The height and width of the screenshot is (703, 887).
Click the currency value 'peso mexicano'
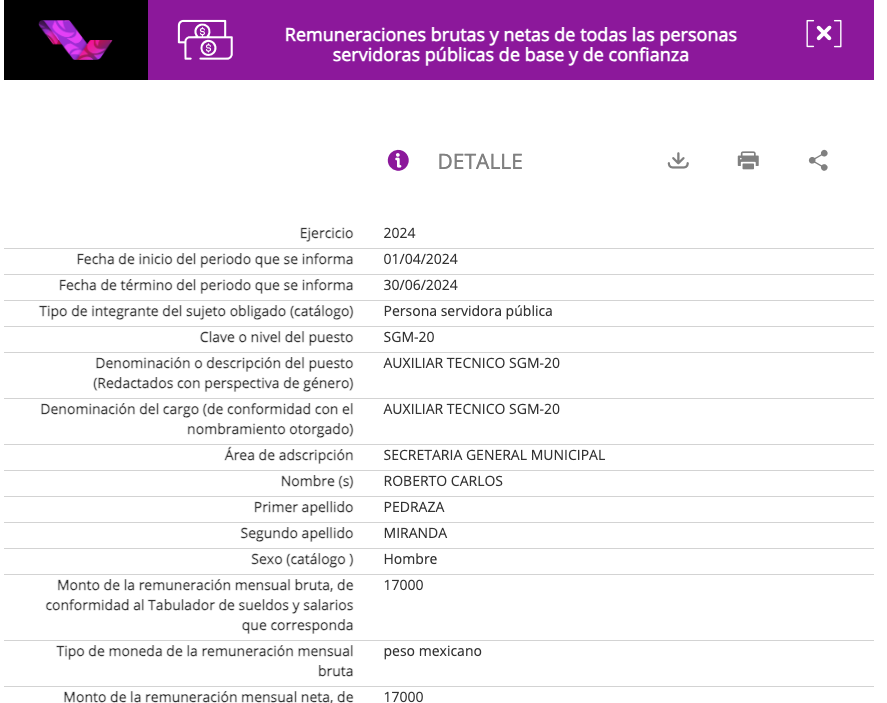(x=433, y=652)
